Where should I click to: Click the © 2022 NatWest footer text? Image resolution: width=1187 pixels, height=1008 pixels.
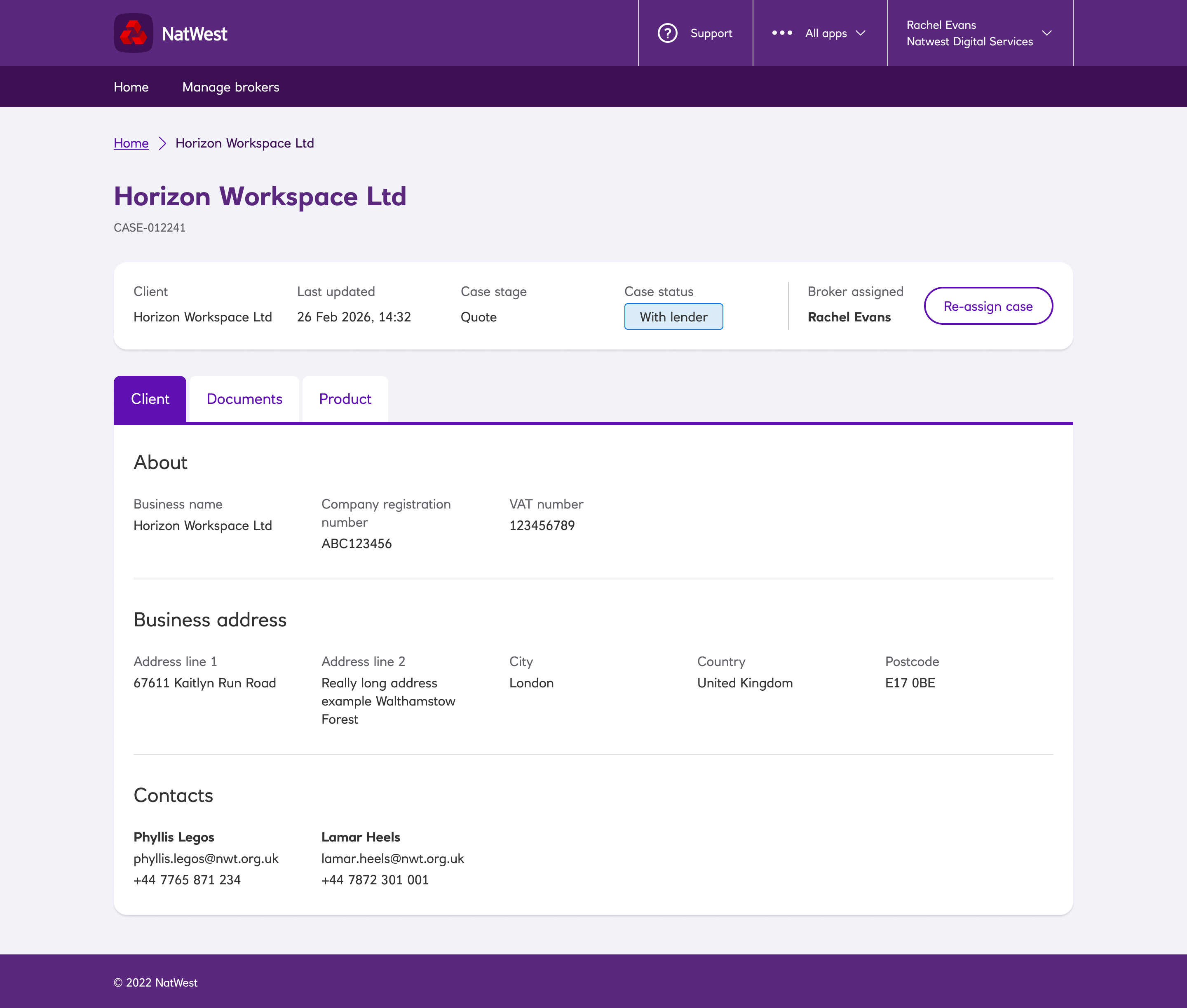pos(155,982)
